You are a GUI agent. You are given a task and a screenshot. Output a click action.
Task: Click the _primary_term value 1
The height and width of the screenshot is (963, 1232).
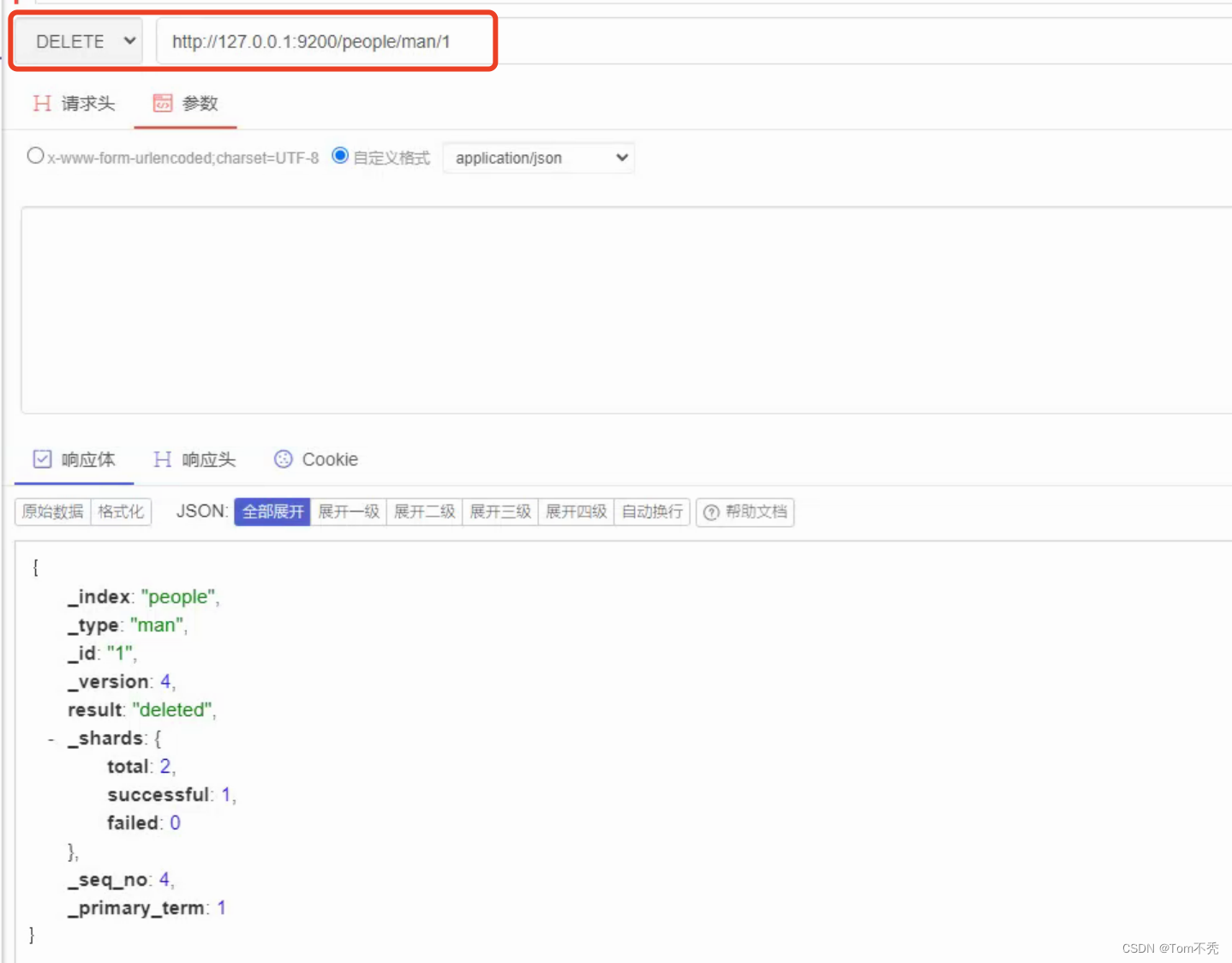click(x=221, y=908)
